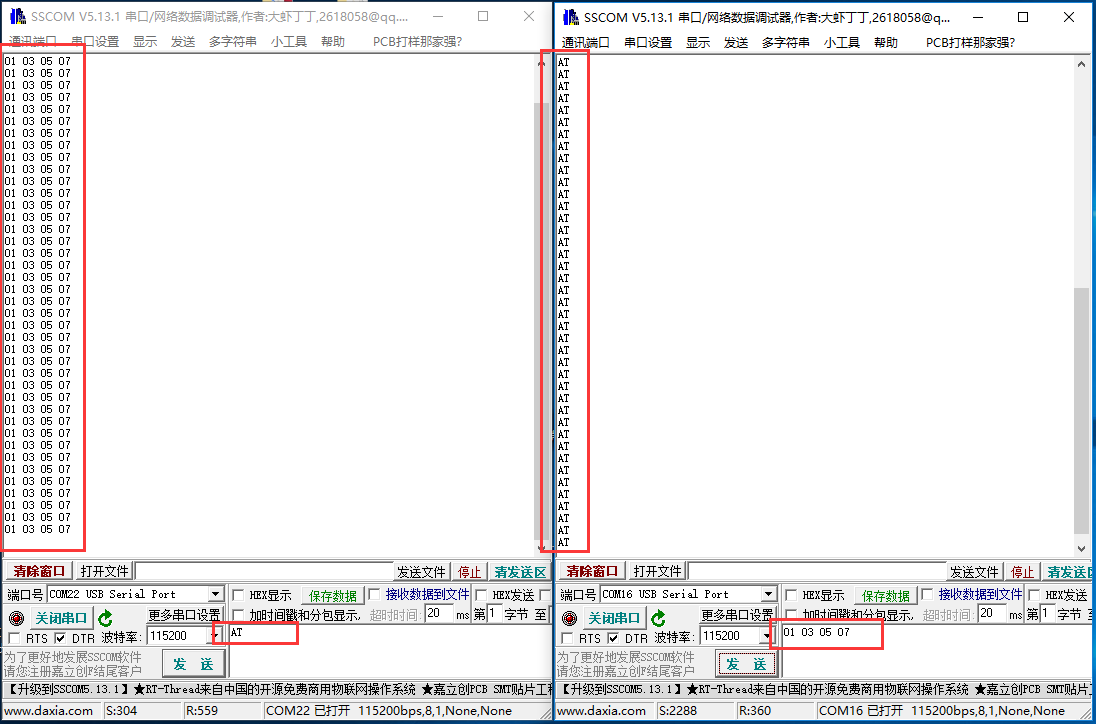Click timeout 20 ms field in COM22 window

pyautogui.click(x=440, y=614)
